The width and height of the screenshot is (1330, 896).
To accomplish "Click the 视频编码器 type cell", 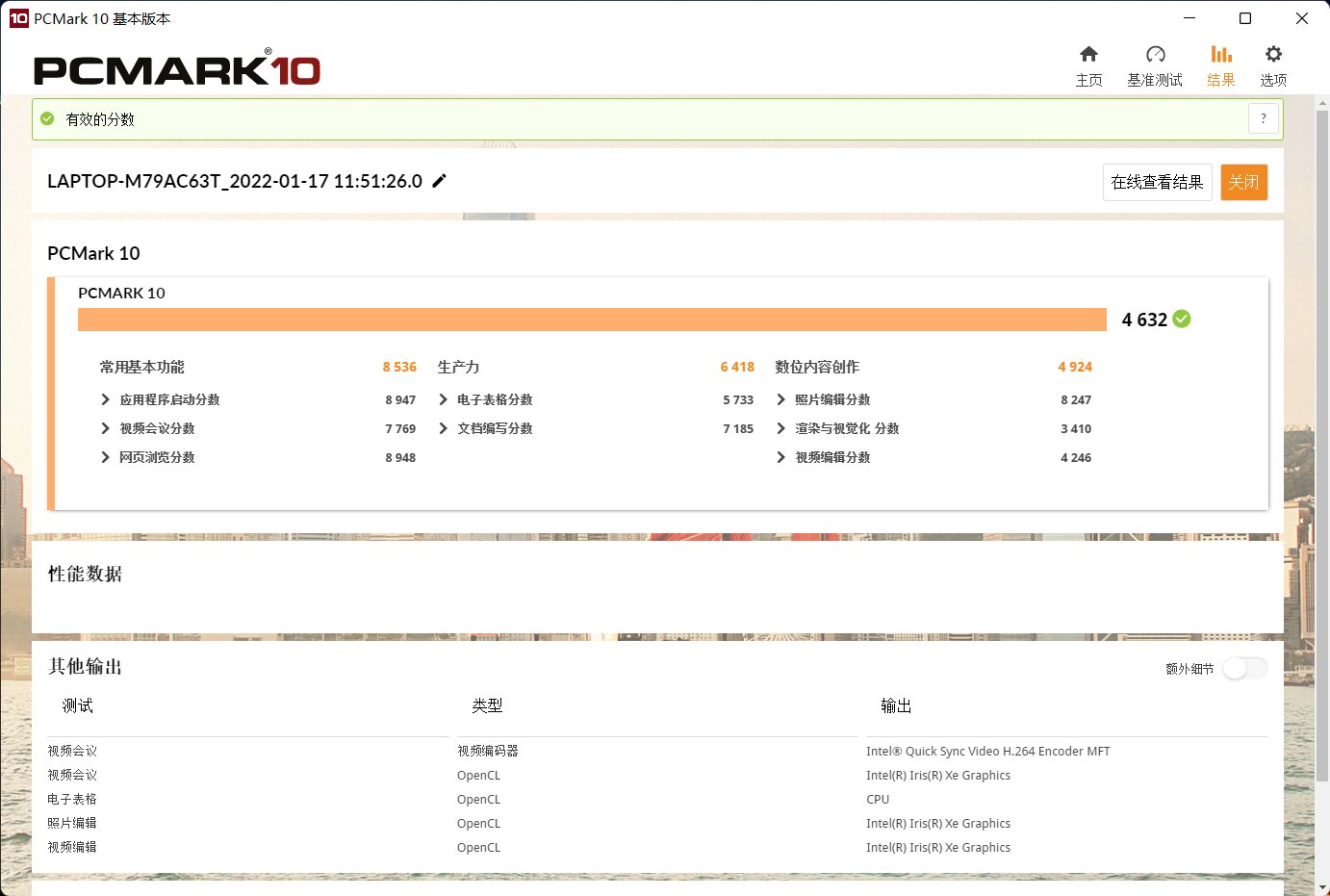I will point(488,751).
